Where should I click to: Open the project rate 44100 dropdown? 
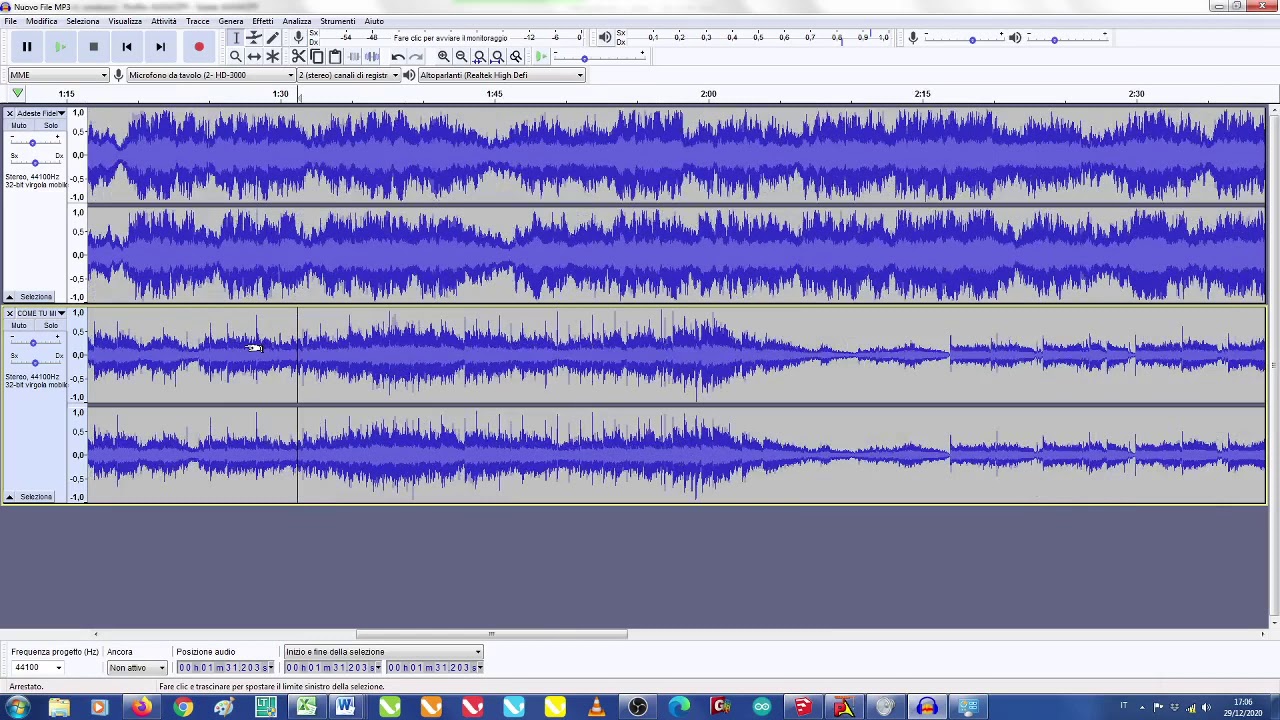click(38, 668)
